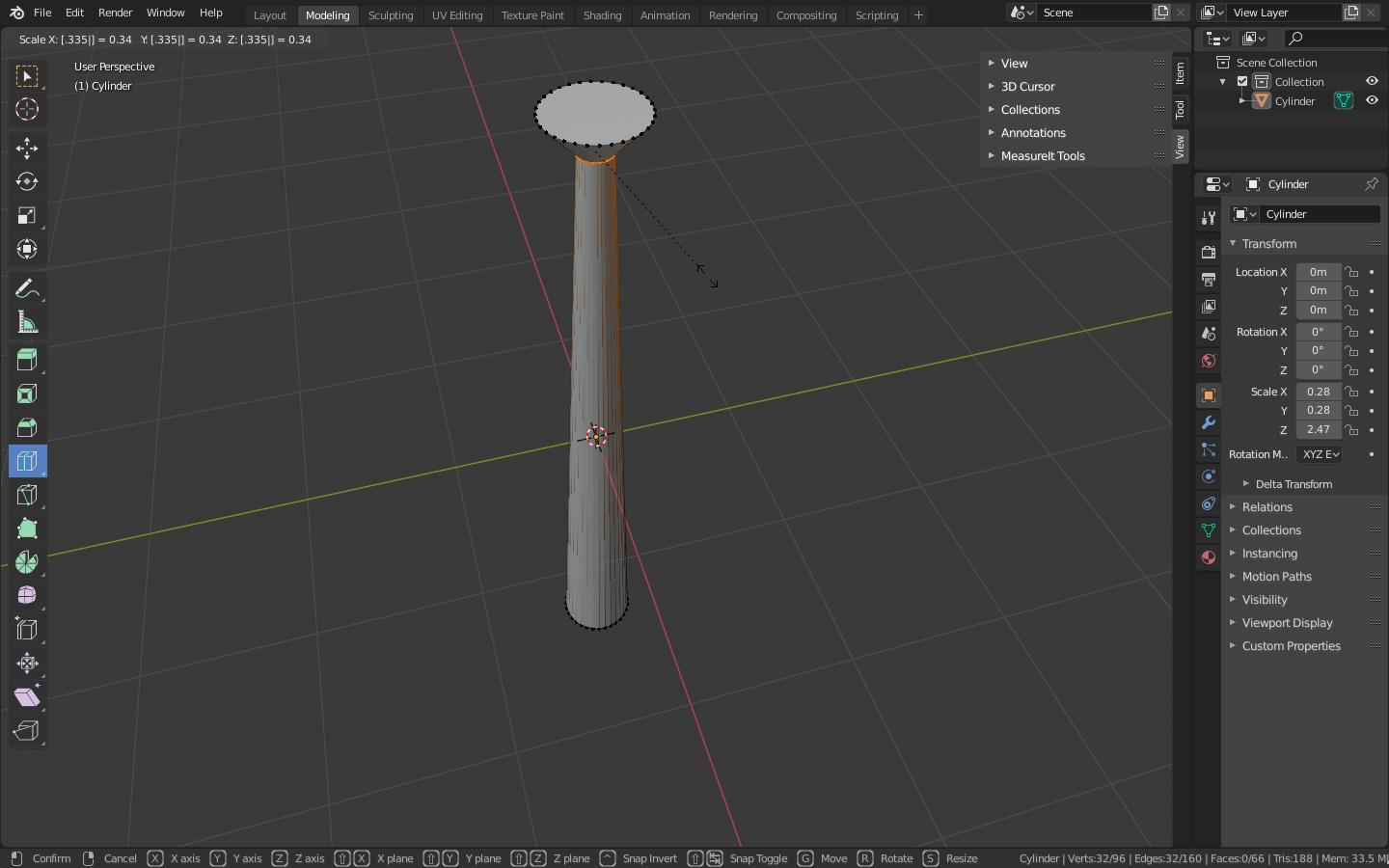This screenshot has height=868, width=1389.
Task: Open the Rotation Mode XYZ dropdown
Action: click(x=1321, y=454)
